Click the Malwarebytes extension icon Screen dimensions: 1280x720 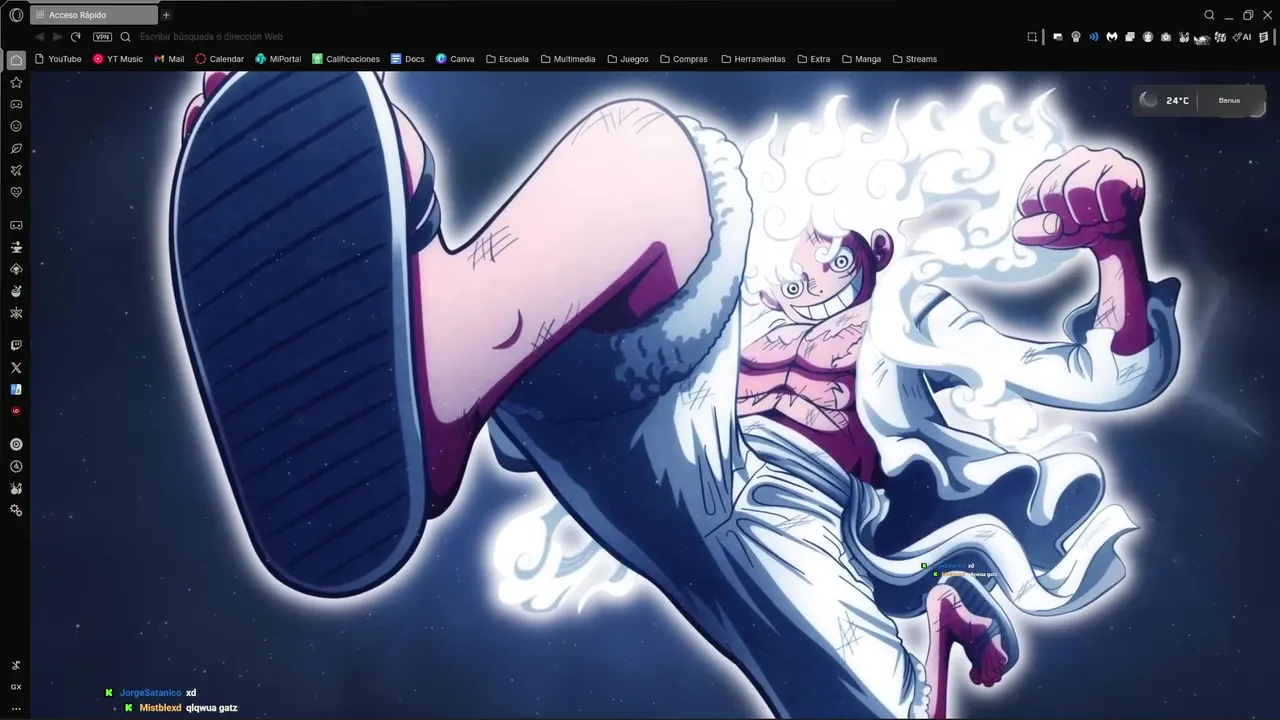click(x=1112, y=37)
